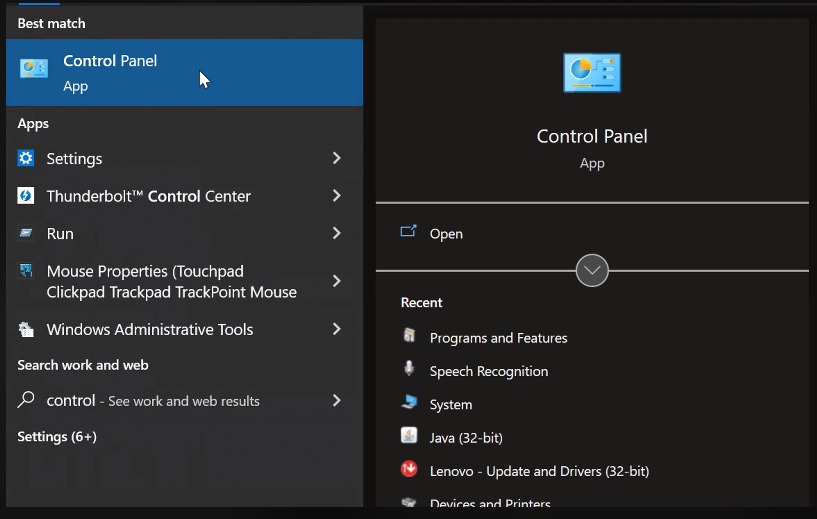Screen dimensions: 817x519
Task: Click the Java (32-bit) icon
Action: 409,435
